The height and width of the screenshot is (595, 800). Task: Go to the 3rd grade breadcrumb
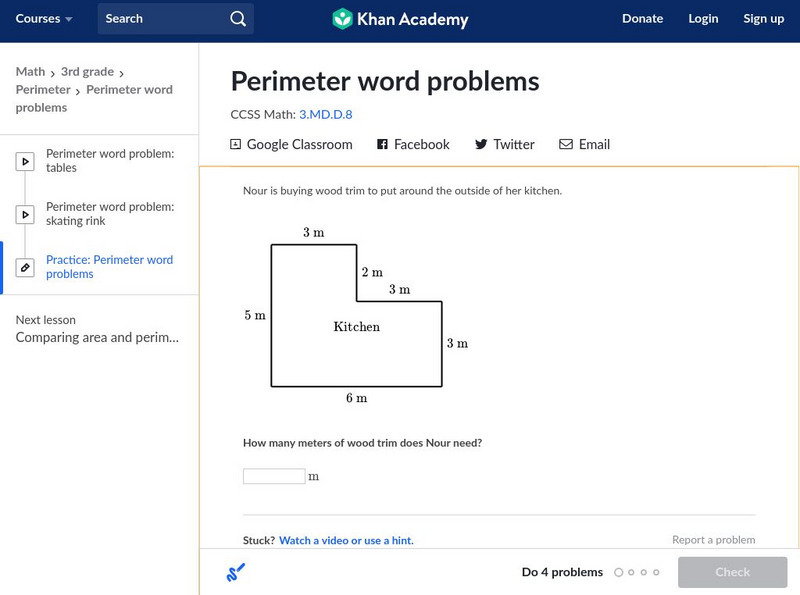87,72
